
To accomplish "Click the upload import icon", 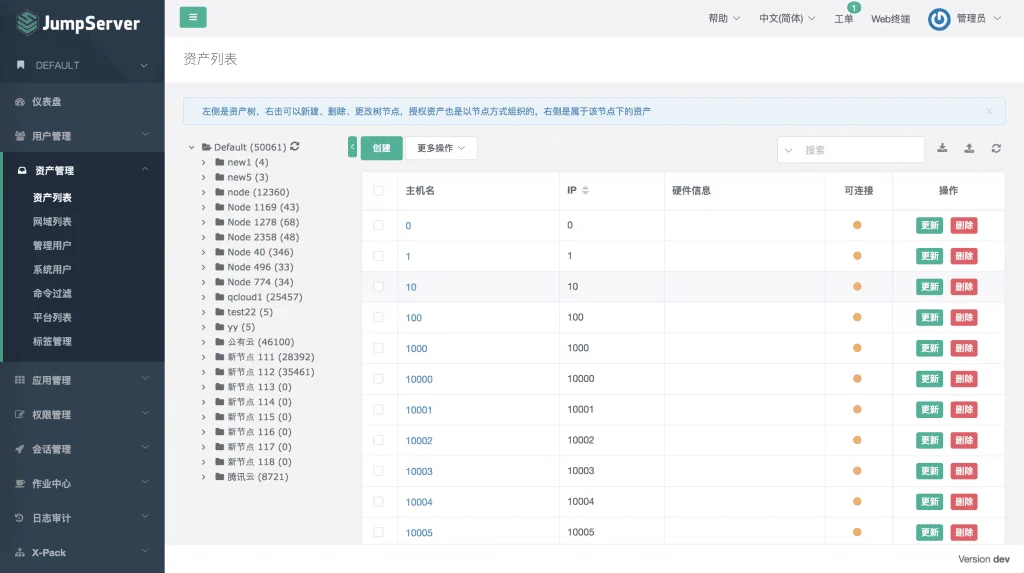I will point(969,148).
